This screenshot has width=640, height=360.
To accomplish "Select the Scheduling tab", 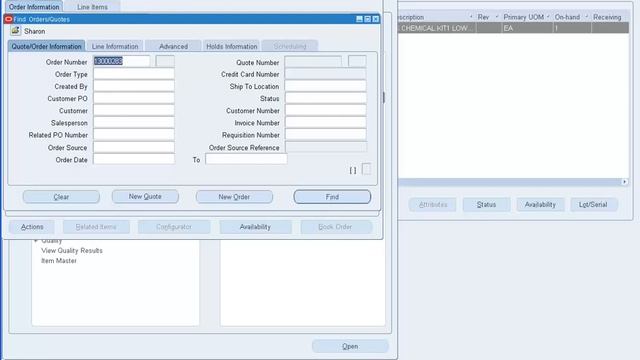I will [290, 46].
